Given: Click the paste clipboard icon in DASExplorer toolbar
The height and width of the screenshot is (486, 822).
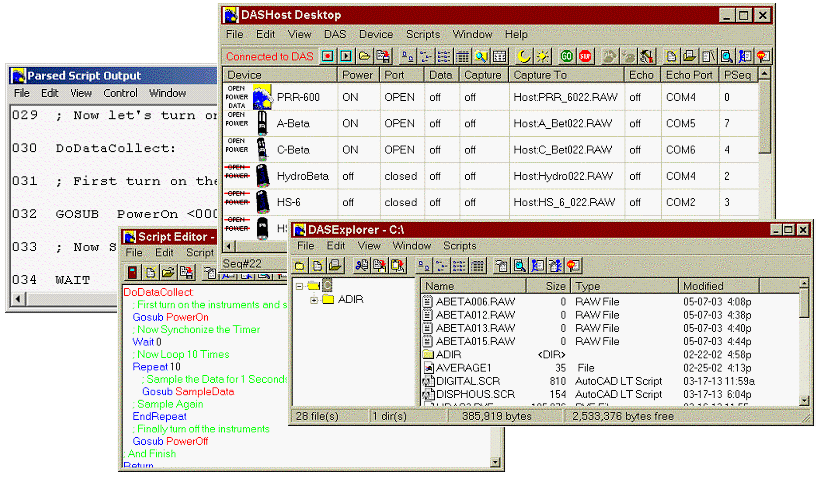Looking at the screenshot, I should click(x=397, y=265).
